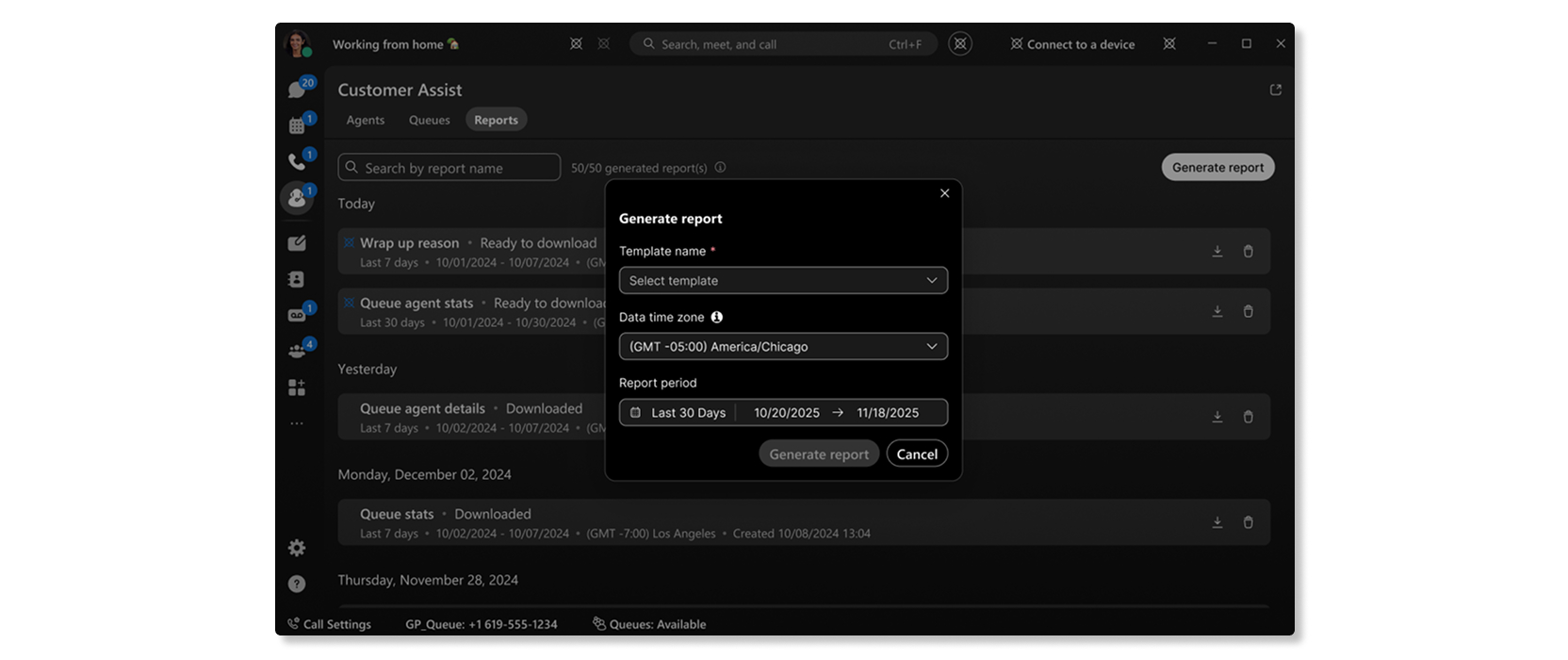Image resolution: width=1568 pixels, height=660 pixels.
Task: Show more sidebar items via ellipsis
Action: tap(297, 423)
